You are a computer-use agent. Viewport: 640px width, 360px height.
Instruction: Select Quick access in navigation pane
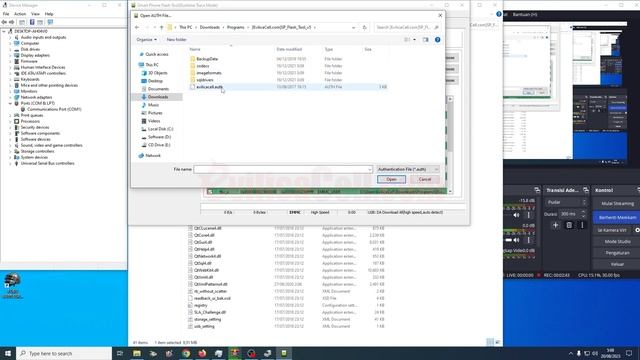pyautogui.click(x=157, y=54)
